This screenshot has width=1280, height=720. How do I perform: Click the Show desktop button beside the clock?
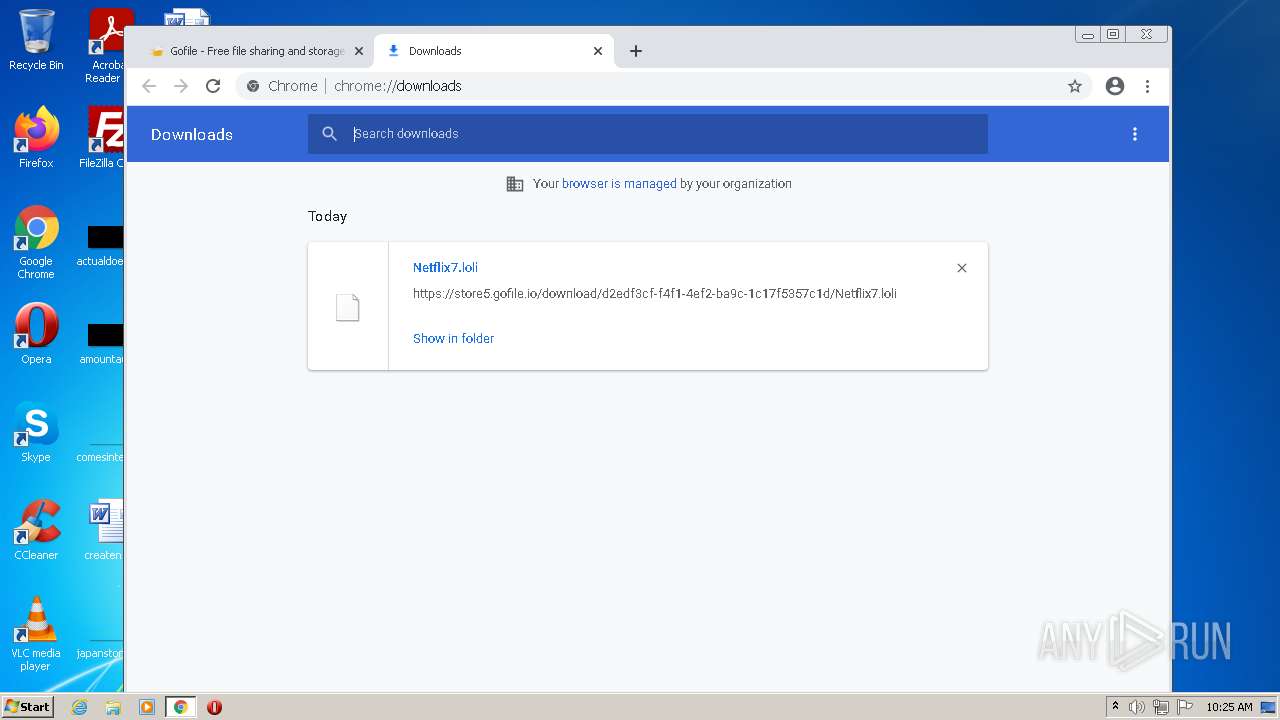tap(1268, 707)
